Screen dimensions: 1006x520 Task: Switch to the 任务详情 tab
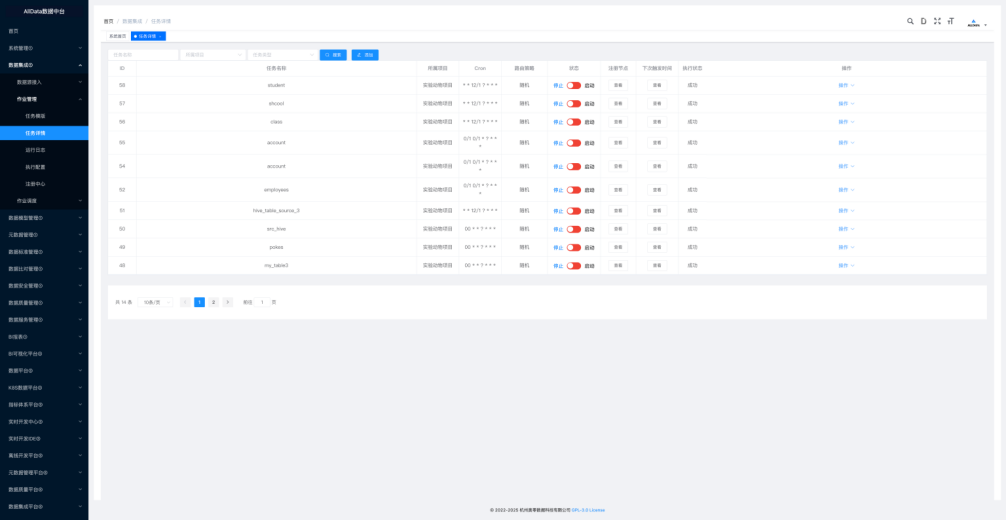coord(147,36)
